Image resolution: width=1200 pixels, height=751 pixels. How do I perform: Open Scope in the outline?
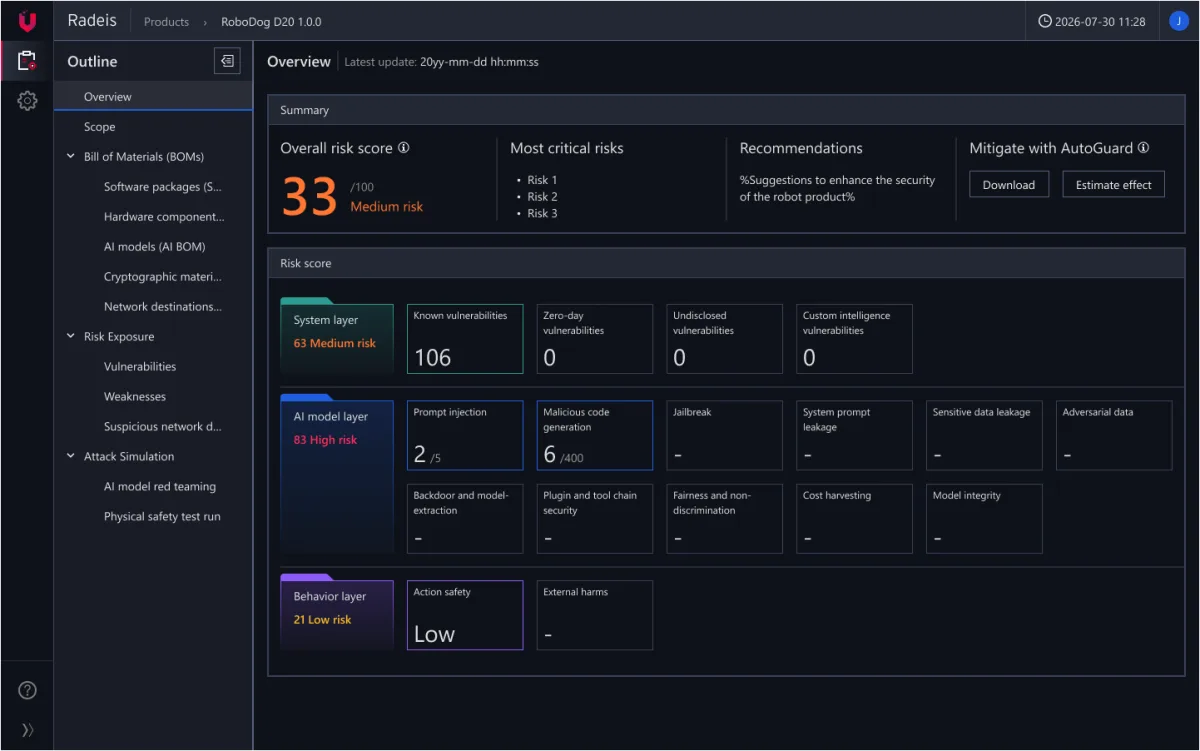click(153, 127)
